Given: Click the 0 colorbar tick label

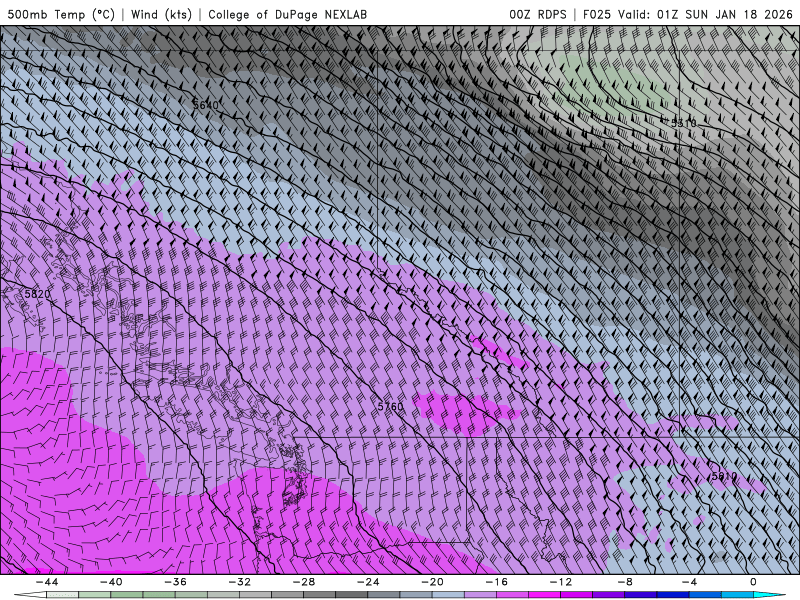Looking at the screenshot, I should [x=754, y=582].
